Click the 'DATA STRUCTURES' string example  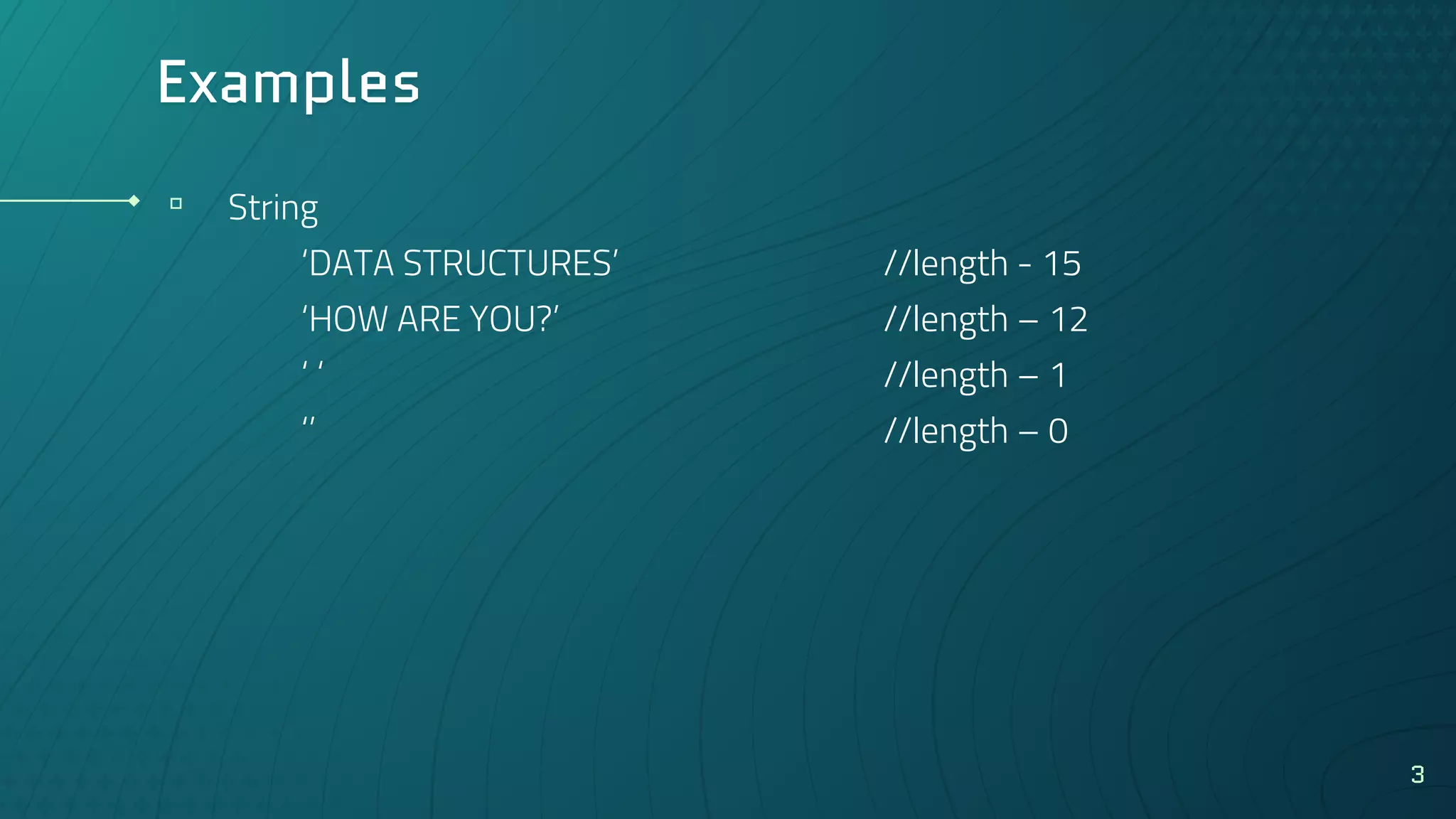[x=460, y=264]
